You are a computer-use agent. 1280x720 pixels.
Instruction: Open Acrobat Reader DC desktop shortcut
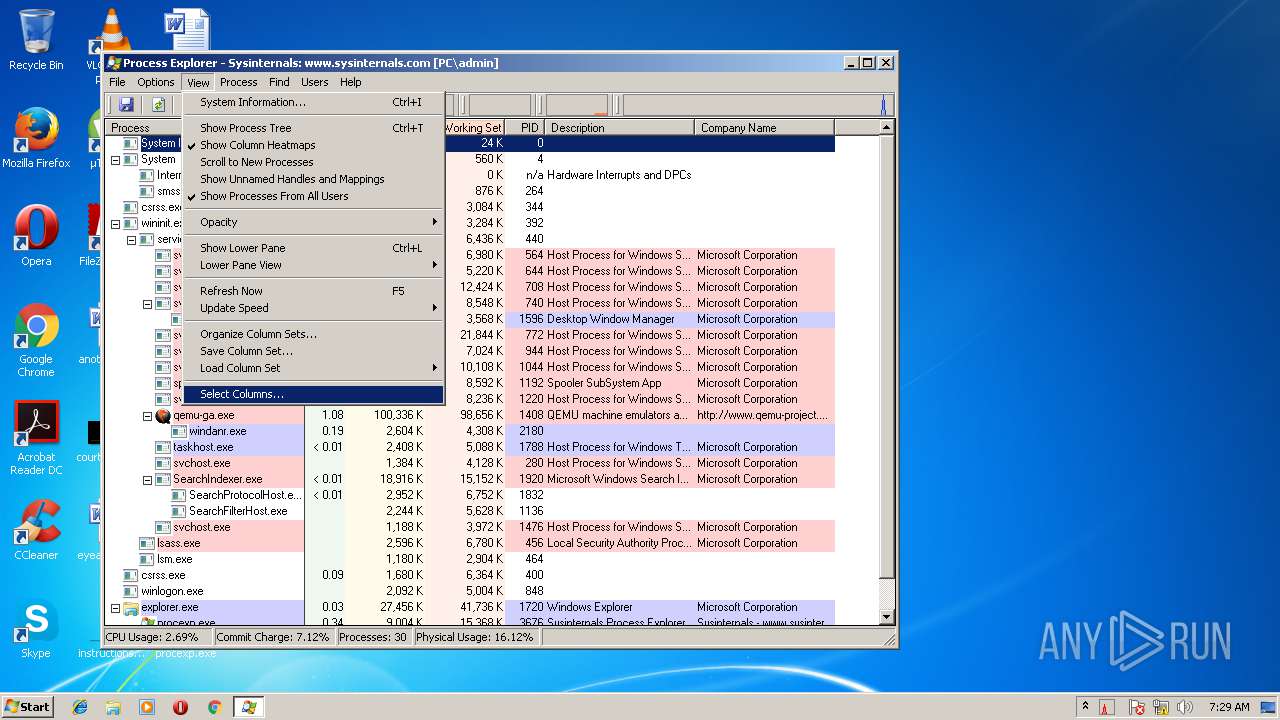pos(36,438)
